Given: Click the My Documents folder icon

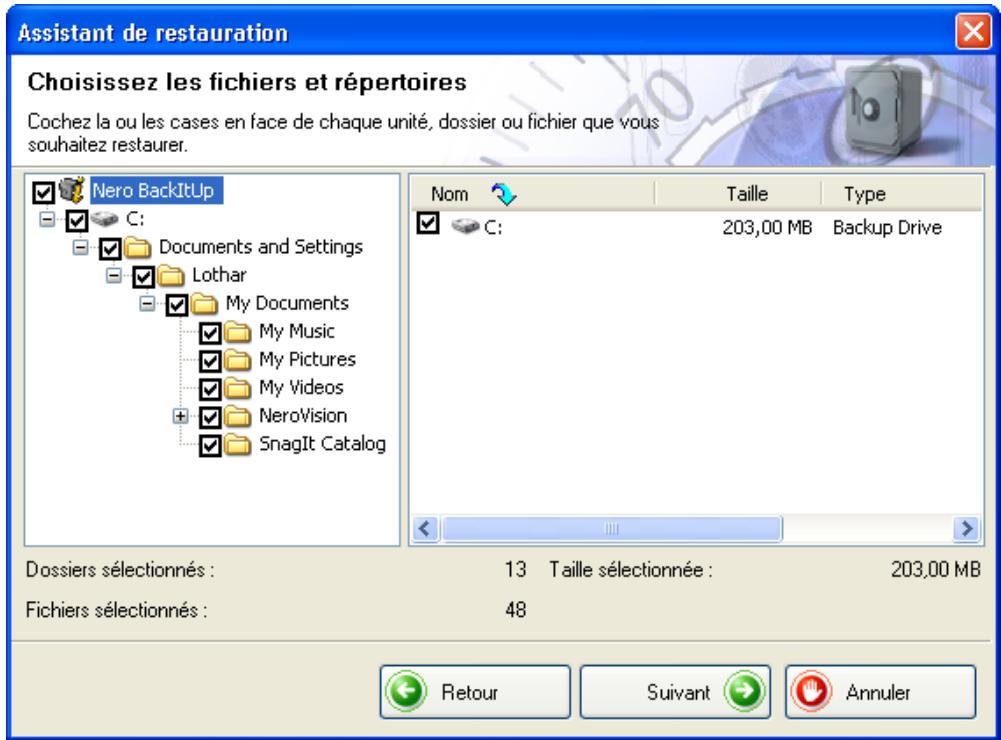Looking at the screenshot, I should pyautogui.click(x=204, y=303).
